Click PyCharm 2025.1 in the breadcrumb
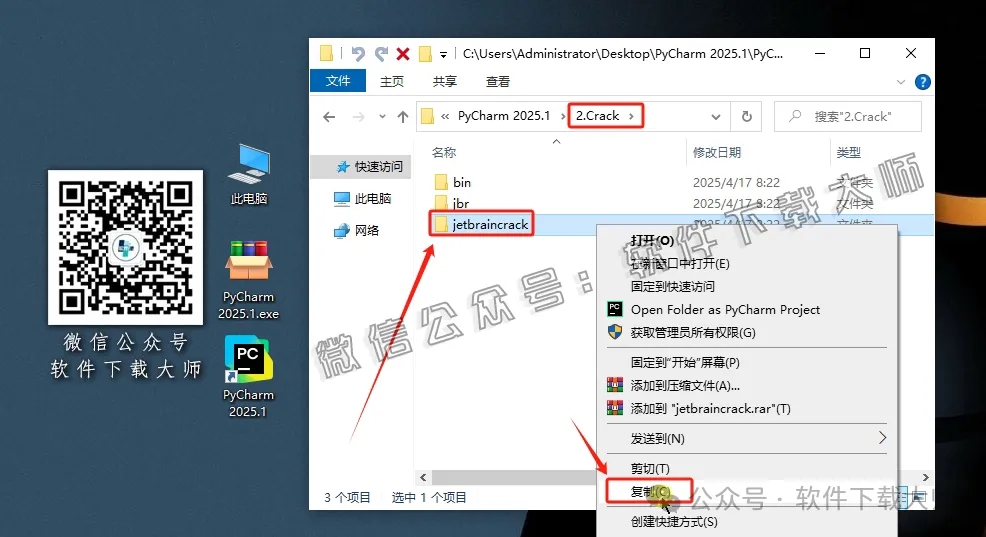Viewport: 986px width, 537px height. [x=504, y=116]
